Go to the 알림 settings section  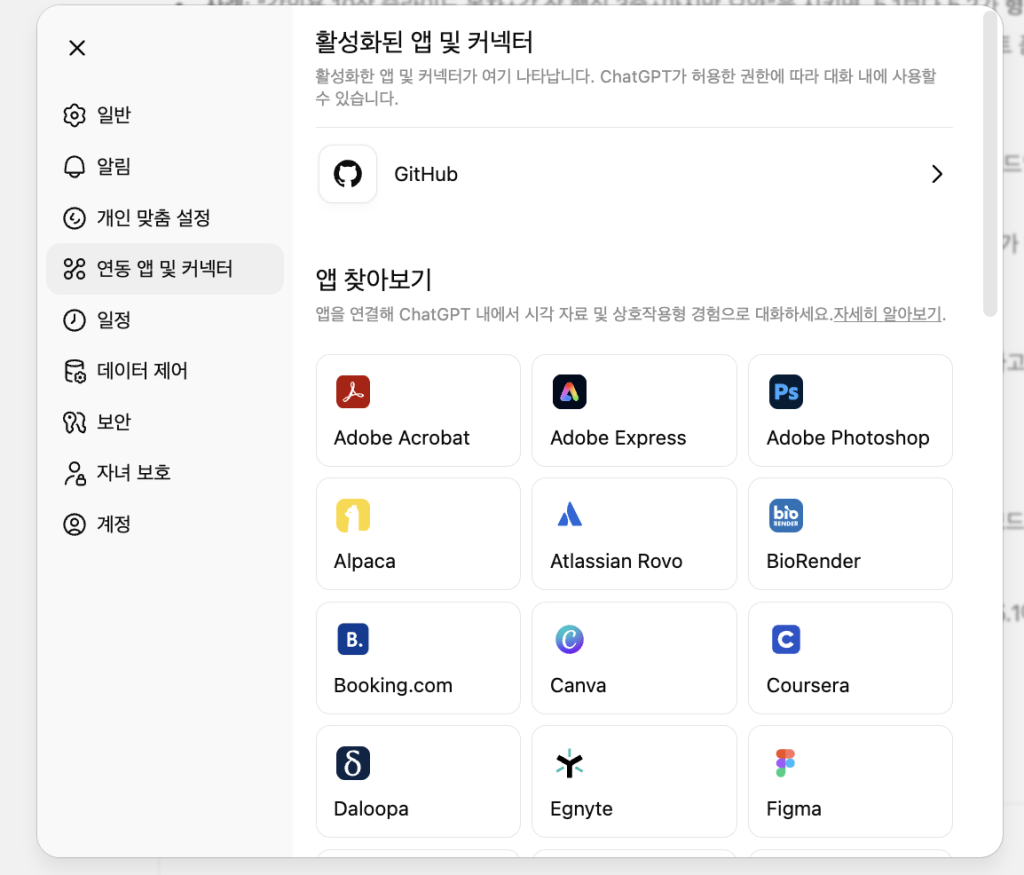pyautogui.click(x=165, y=167)
